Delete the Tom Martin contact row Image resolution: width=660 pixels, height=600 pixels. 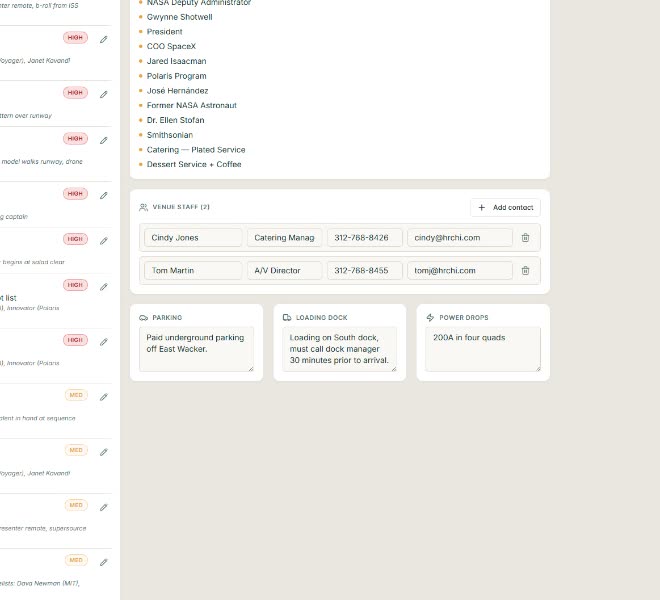tap(525, 270)
